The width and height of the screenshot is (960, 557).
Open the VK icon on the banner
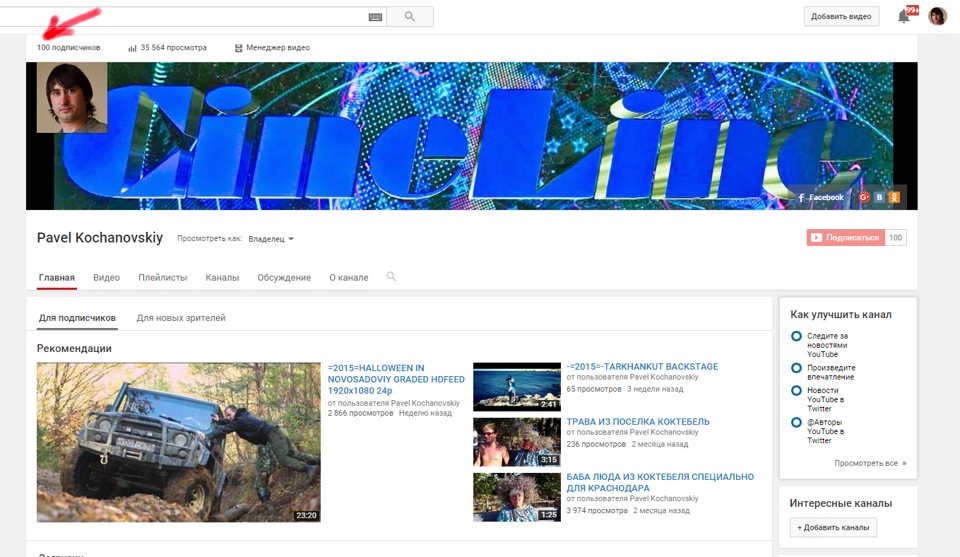click(879, 197)
